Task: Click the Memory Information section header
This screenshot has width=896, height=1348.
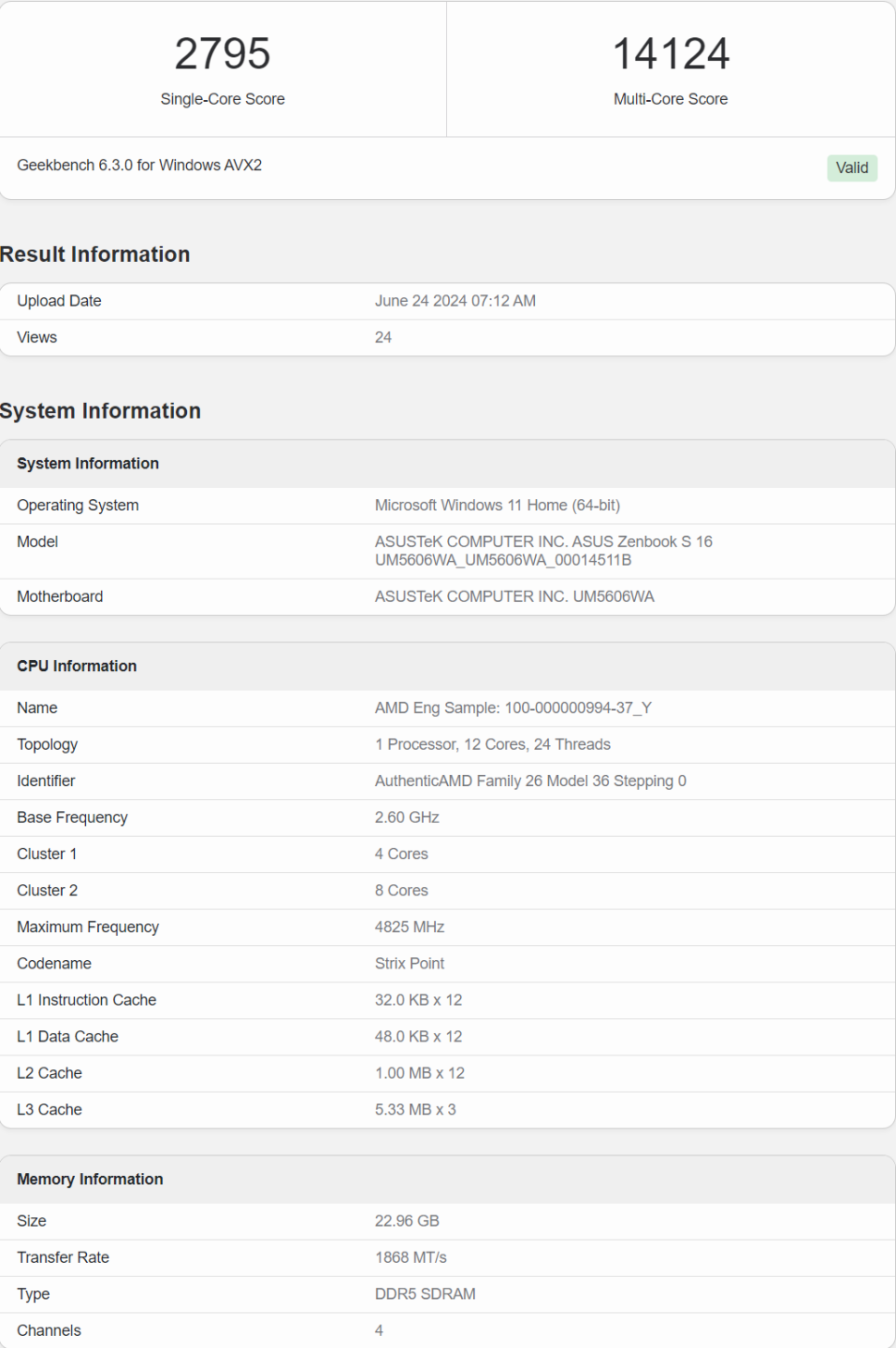Action: tap(90, 1179)
